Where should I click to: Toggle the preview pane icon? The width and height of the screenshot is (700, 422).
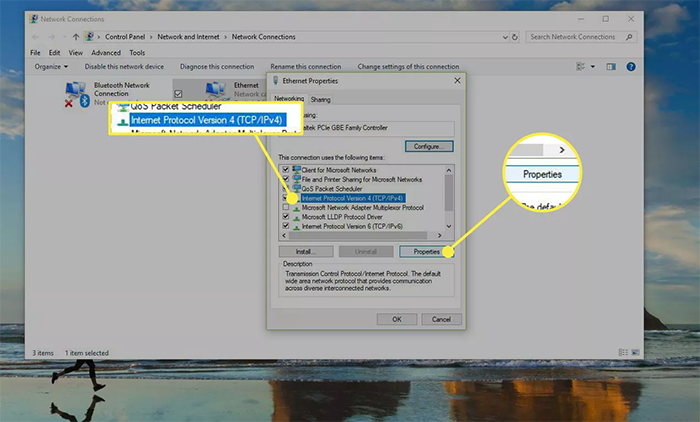coord(611,67)
